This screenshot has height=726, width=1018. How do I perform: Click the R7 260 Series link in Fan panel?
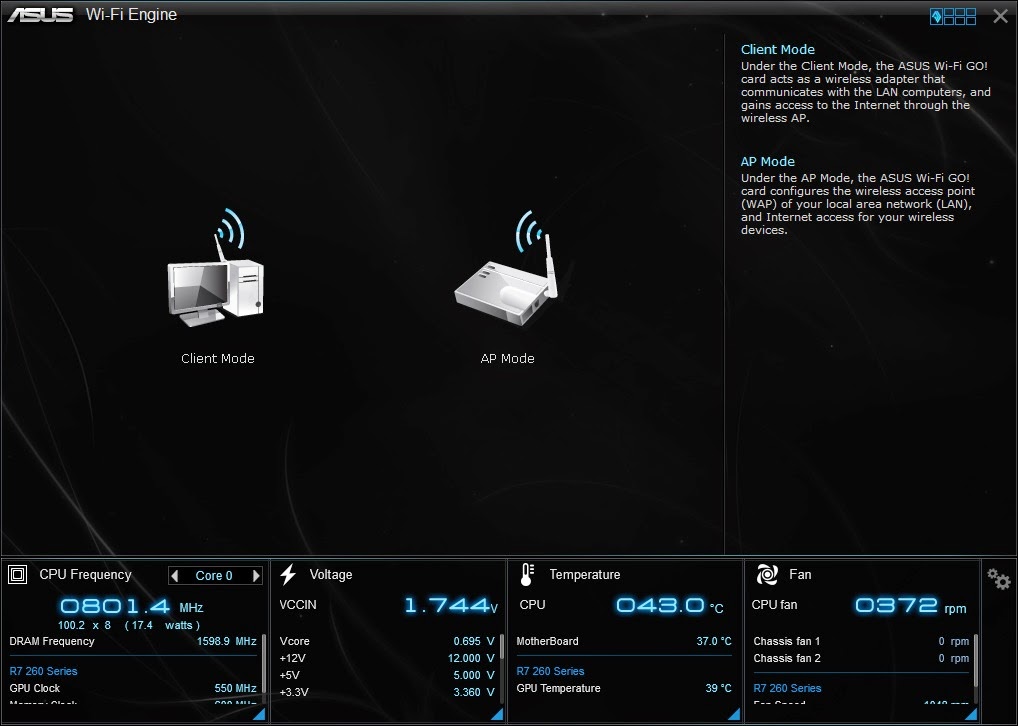tap(788, 688)
